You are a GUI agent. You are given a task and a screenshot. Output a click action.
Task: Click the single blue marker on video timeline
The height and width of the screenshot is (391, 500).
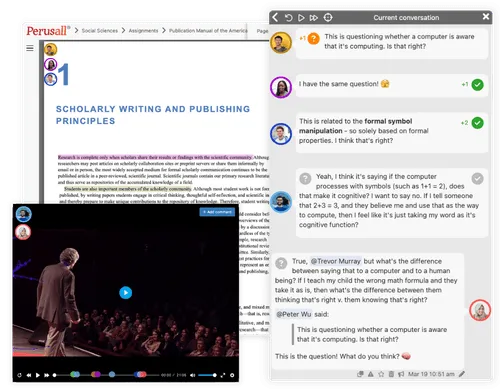tap(112, 374)
